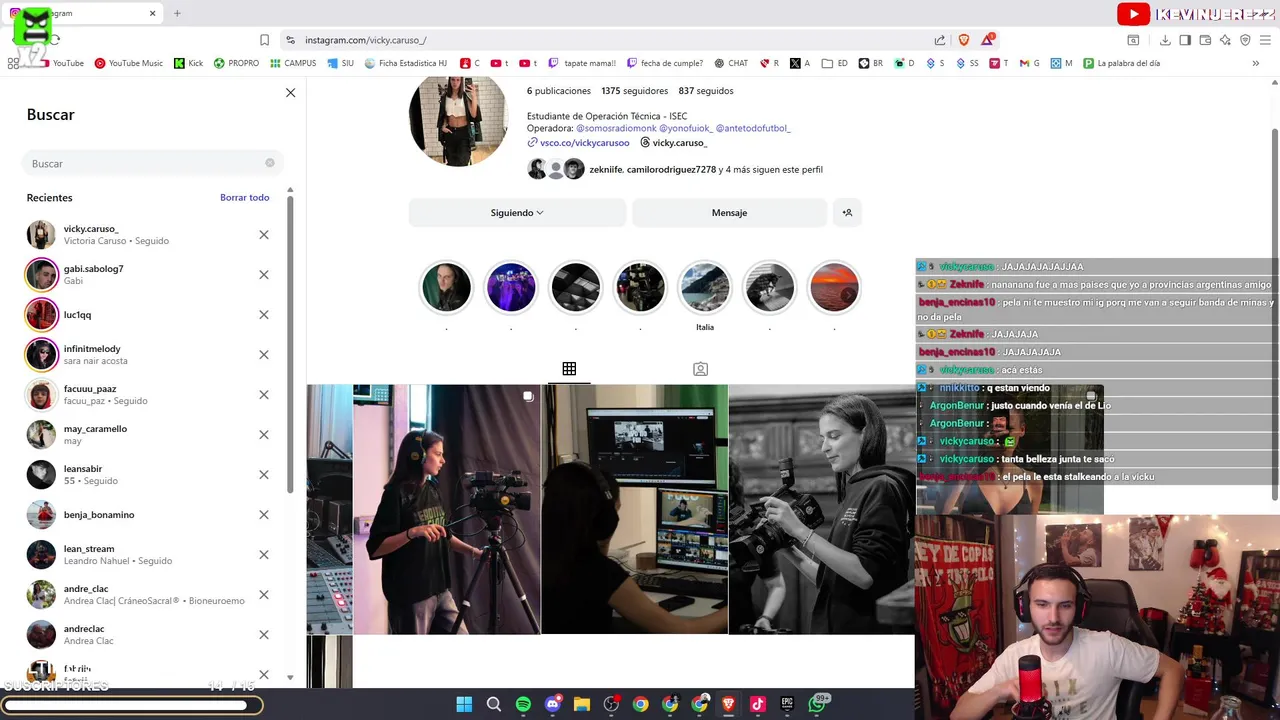Click the sidebar scrollbar down arrow
1280x720 pixels.
pos(290,677)
